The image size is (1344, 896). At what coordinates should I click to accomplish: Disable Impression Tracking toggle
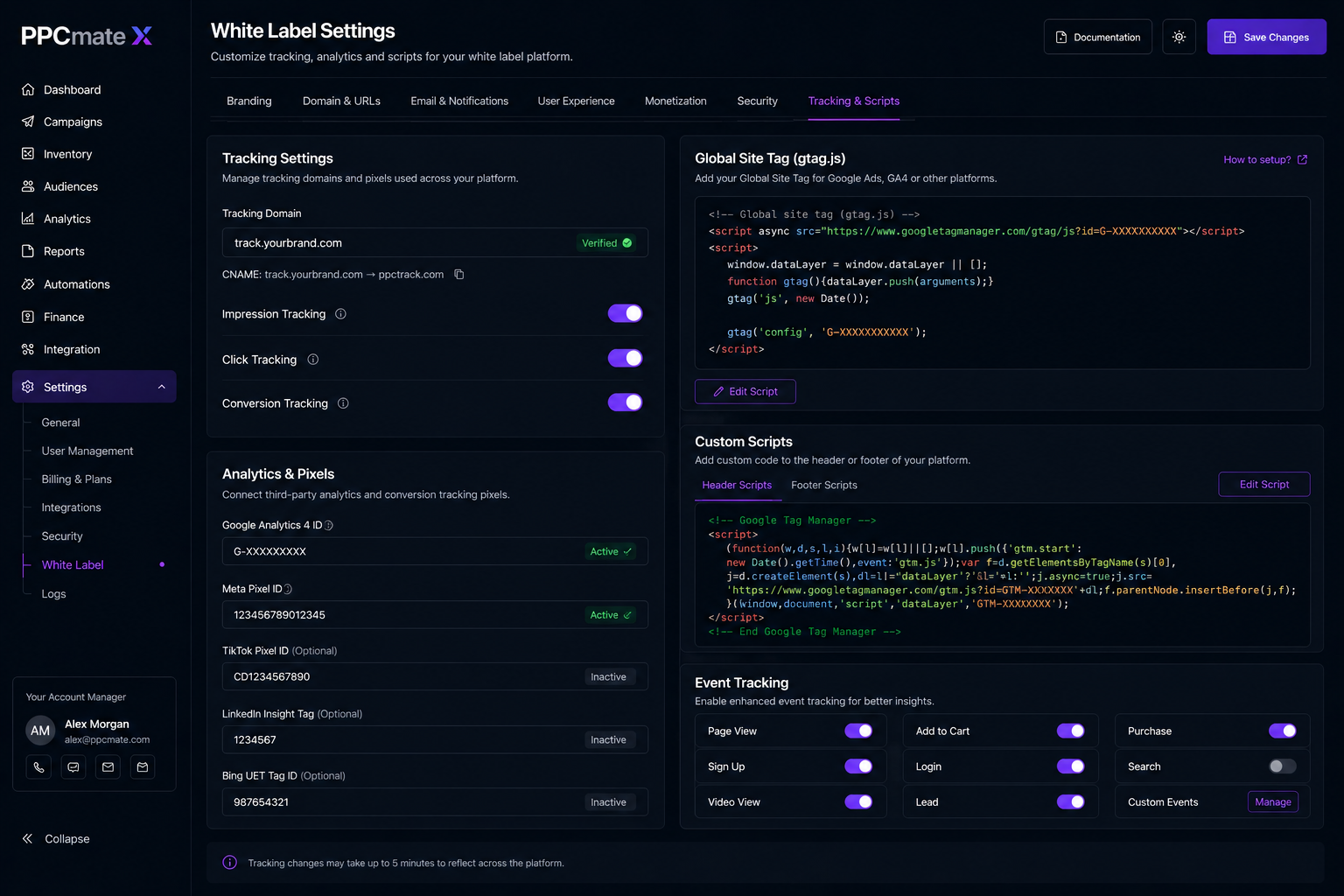click(x=626, y=313)
